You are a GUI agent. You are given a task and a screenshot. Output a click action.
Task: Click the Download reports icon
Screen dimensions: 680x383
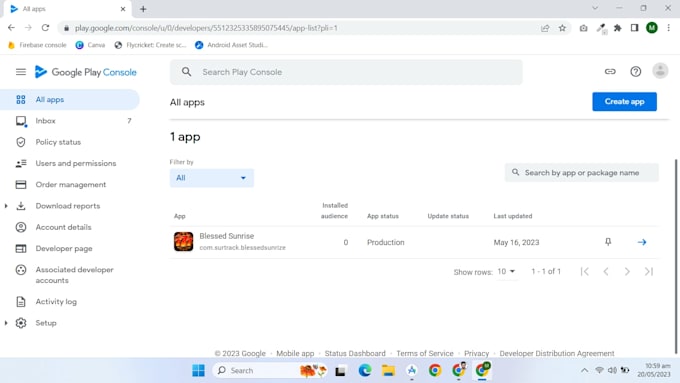pyautogui.click(x=21, y=206)
